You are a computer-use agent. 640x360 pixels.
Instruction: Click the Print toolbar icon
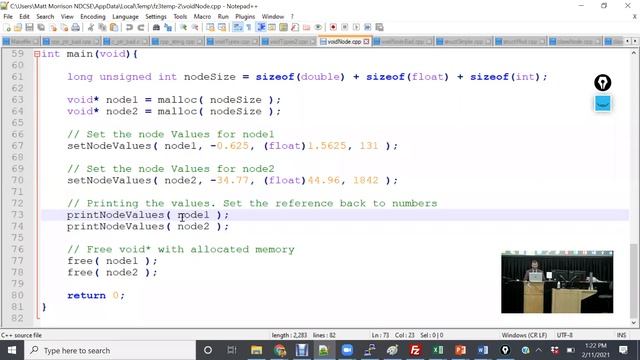point(76,27)
